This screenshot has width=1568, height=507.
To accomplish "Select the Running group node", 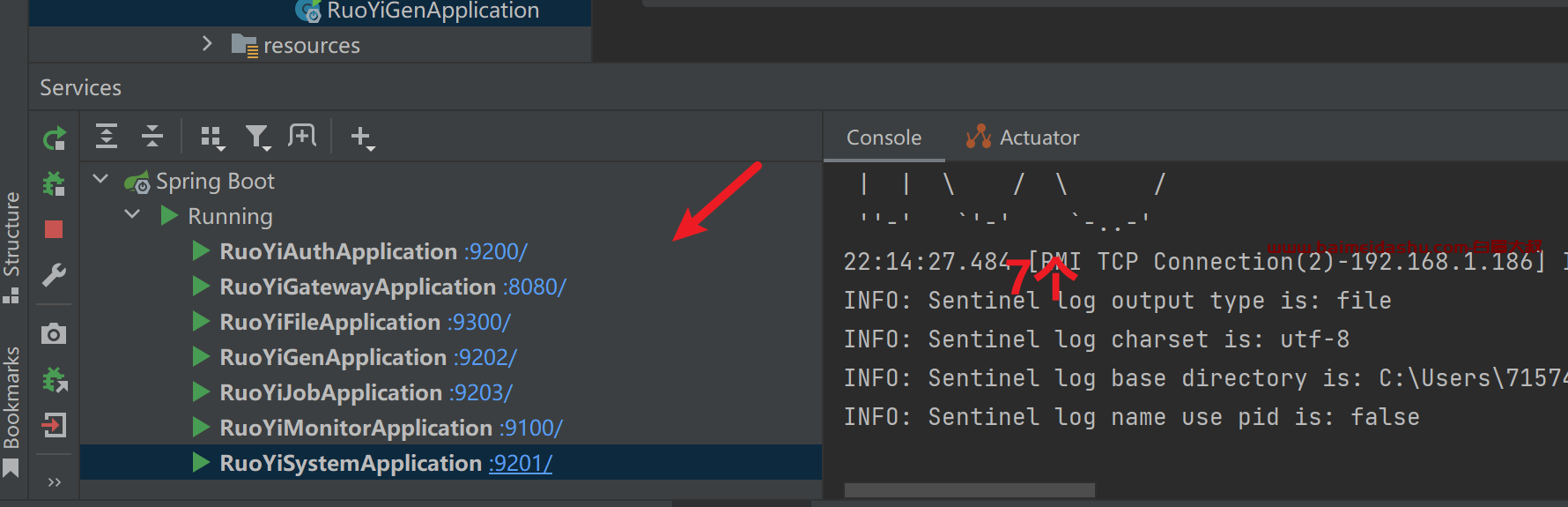I will pos(230,216).
